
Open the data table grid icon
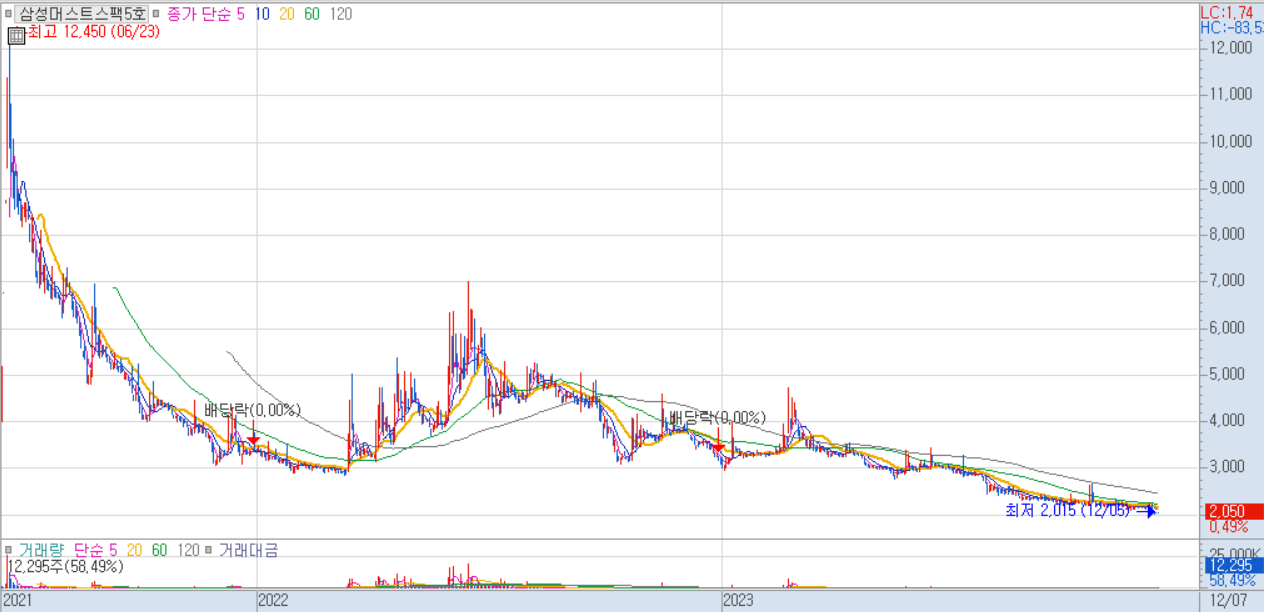(x=15, y=35)
